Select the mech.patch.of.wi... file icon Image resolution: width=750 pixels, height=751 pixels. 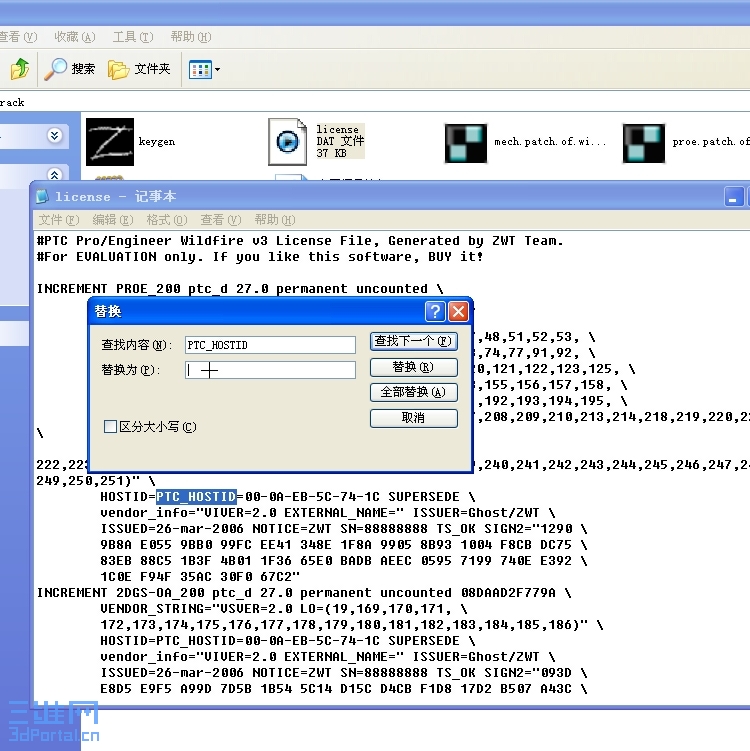[466, 143]
